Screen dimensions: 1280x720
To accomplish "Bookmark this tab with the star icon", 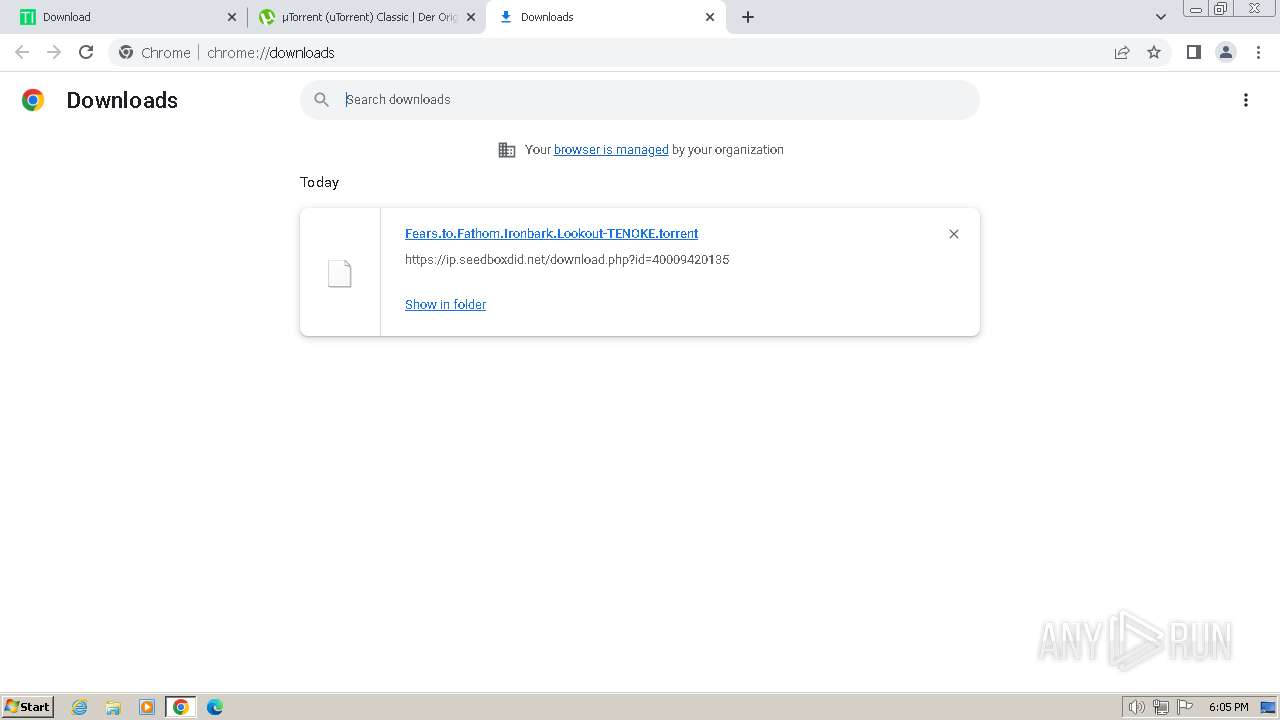I will tap(1154, 52).
